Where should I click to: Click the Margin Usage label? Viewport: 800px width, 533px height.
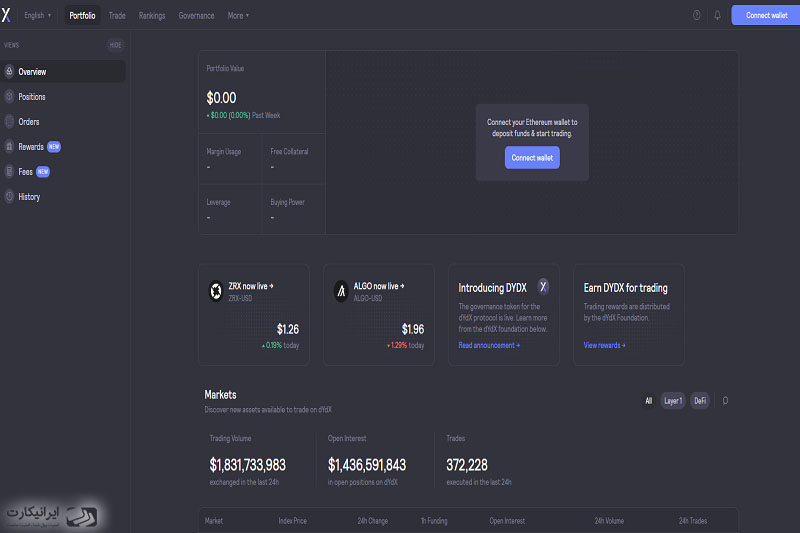coord(223,151)
